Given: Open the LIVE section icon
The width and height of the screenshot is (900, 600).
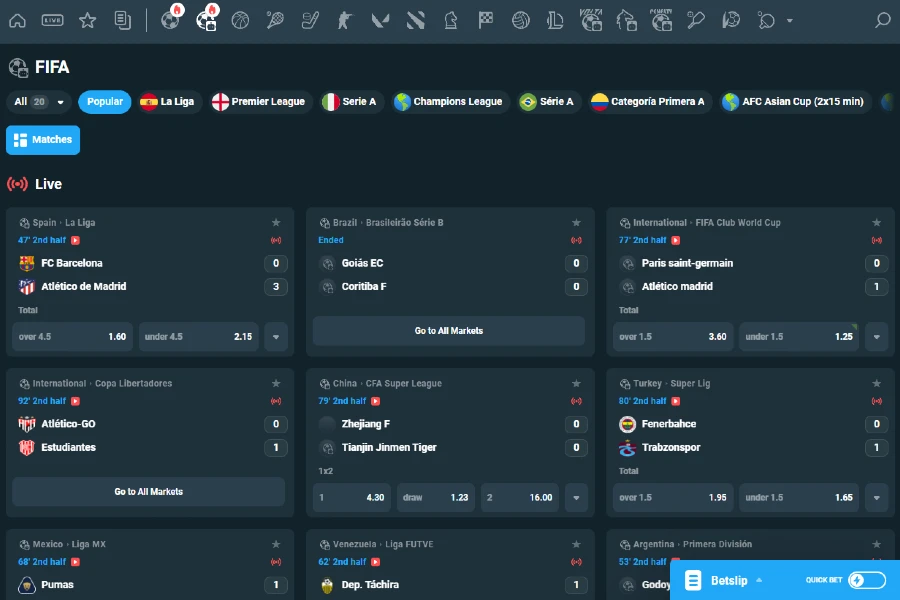Looking at the screenshot, I should coord(53,19).
